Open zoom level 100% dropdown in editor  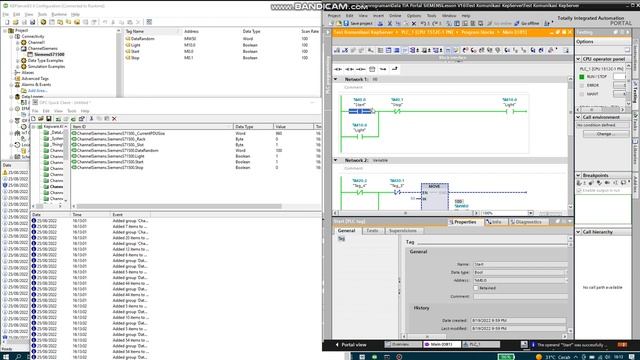point(531,213)
